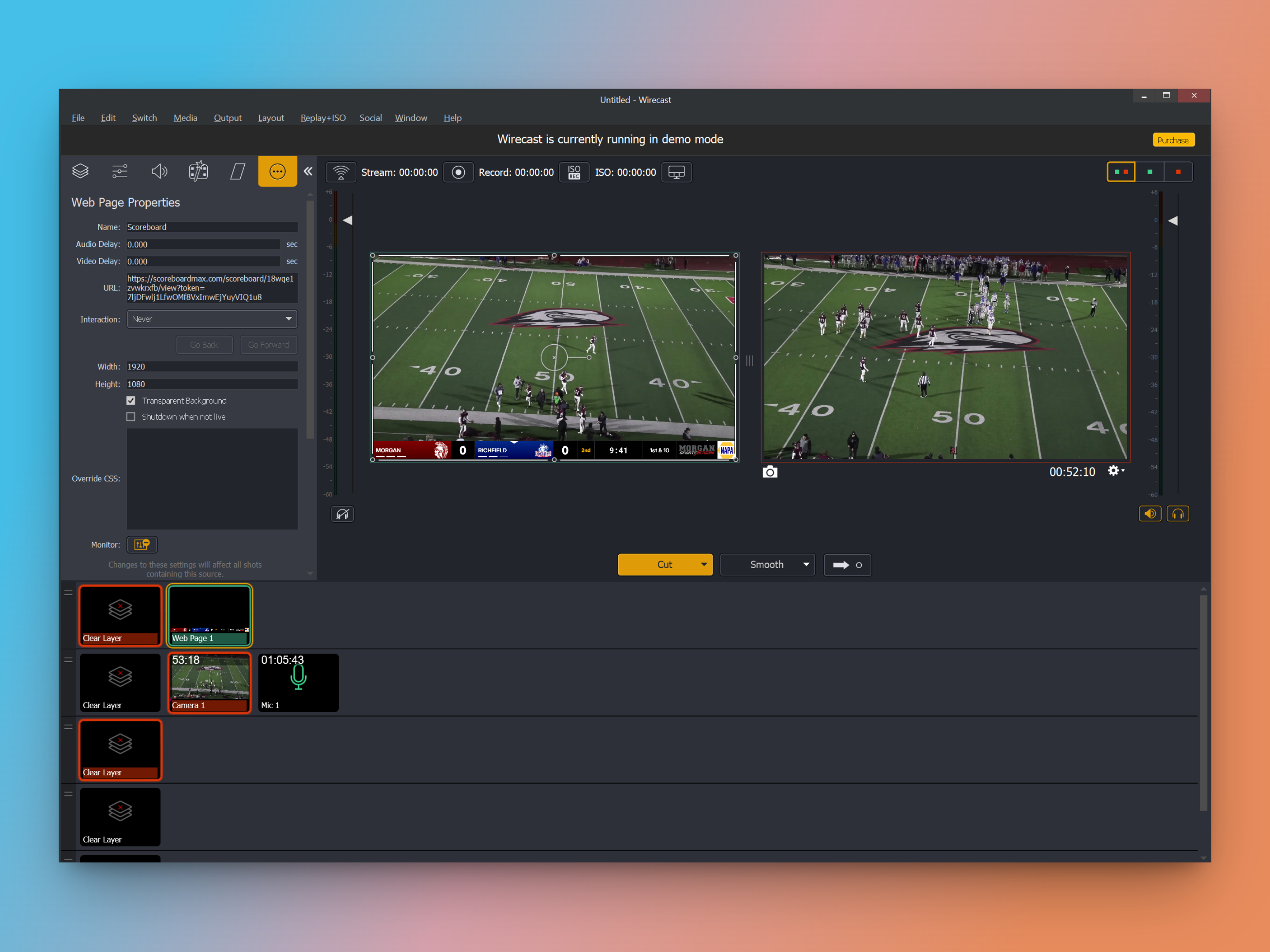Open the Help menu
1270x952 pixels.
pyautogui.click(x=452, y=118)
